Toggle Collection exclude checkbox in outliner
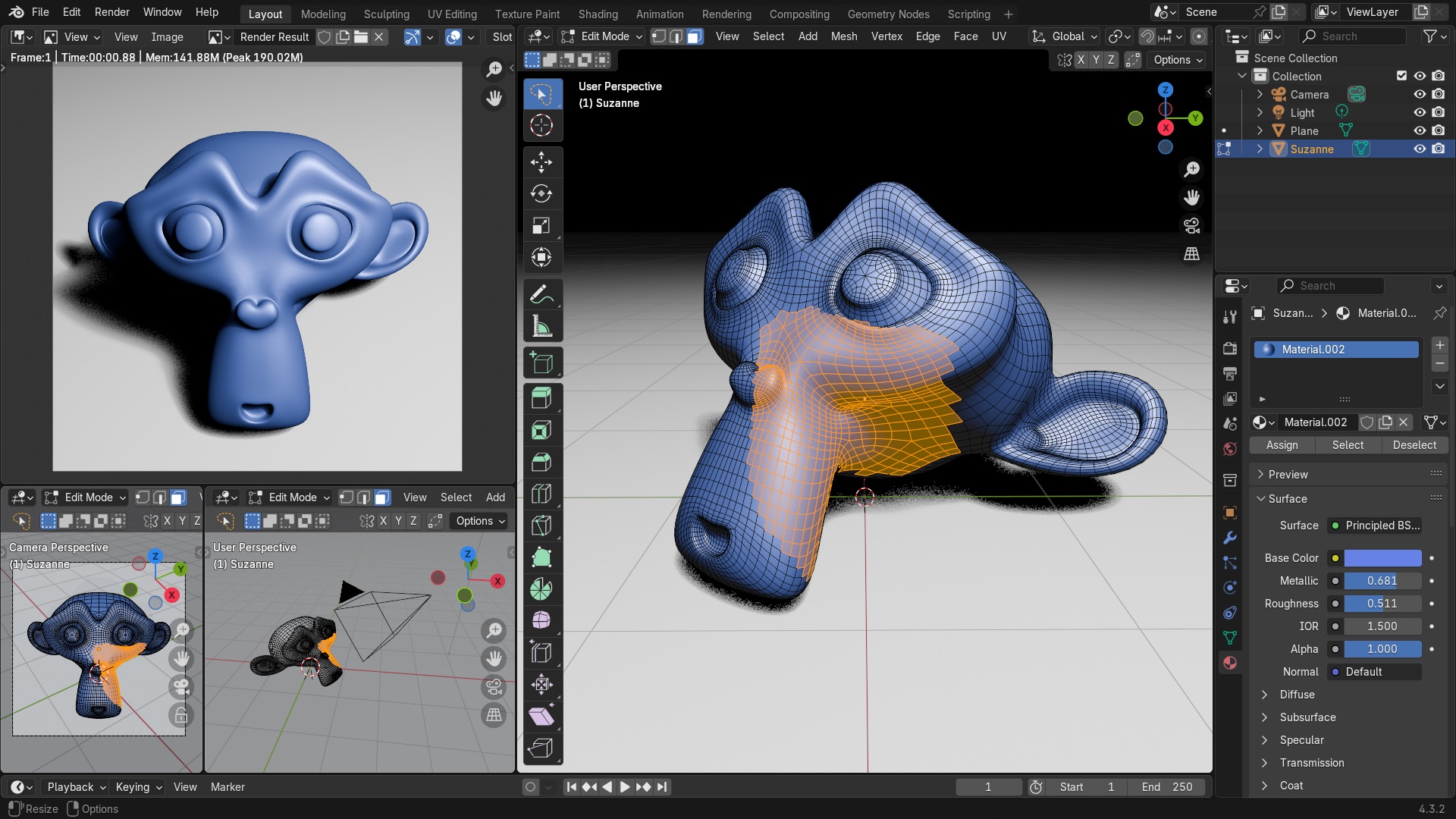 pyautogui.click(x=1401, y=76)
